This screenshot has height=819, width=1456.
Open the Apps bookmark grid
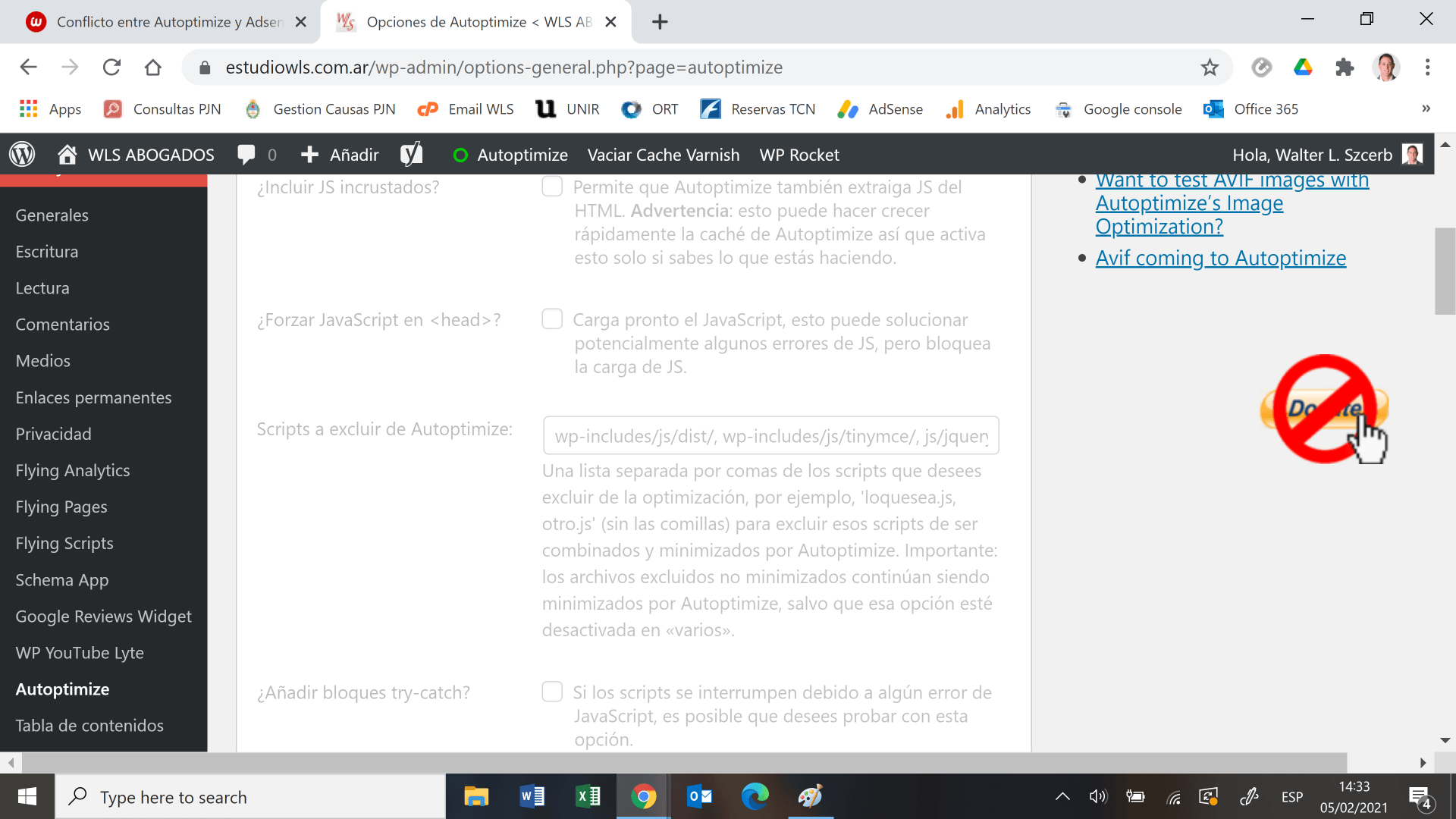tap(50, 109)
